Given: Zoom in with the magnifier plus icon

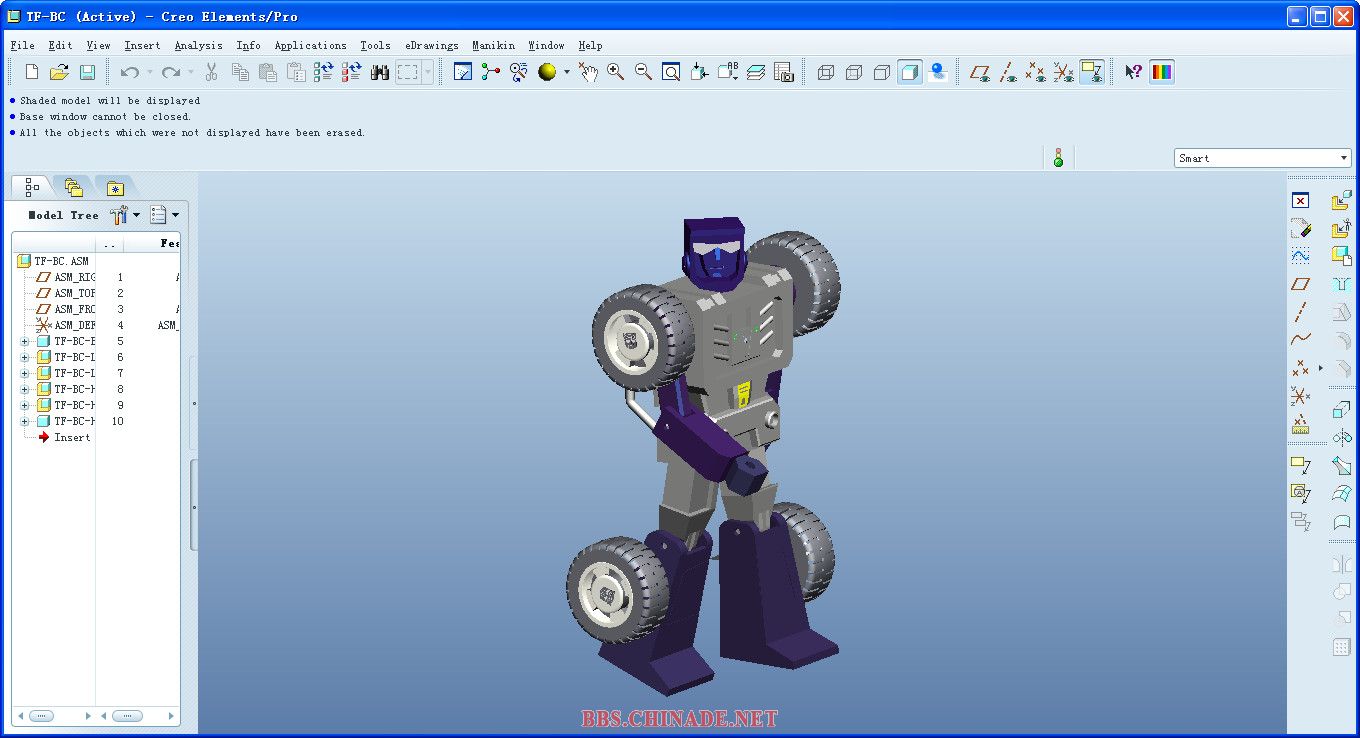Looking at the screenshot, I should (x=616, y=72).
